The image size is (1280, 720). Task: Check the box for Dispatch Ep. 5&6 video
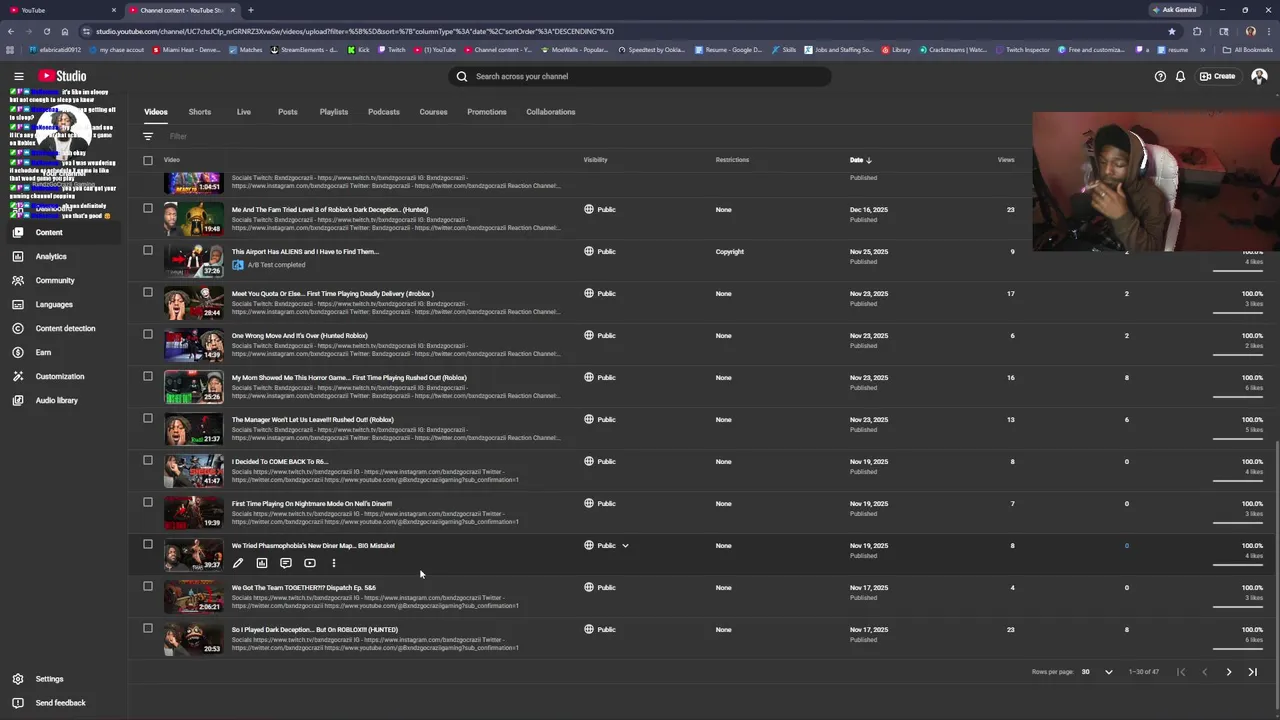point(148,586)
